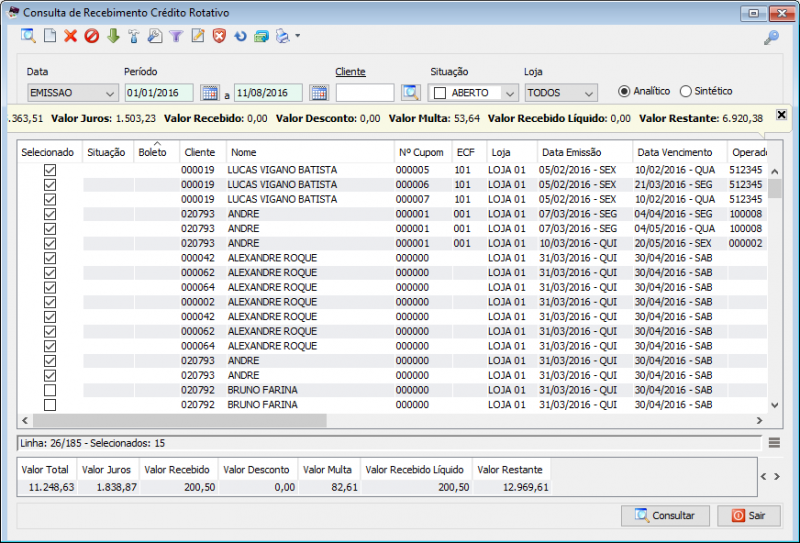This screenshot has height=543, width=800.
Task: Sort by the ECF column header
Action: (x=469, y=152)
